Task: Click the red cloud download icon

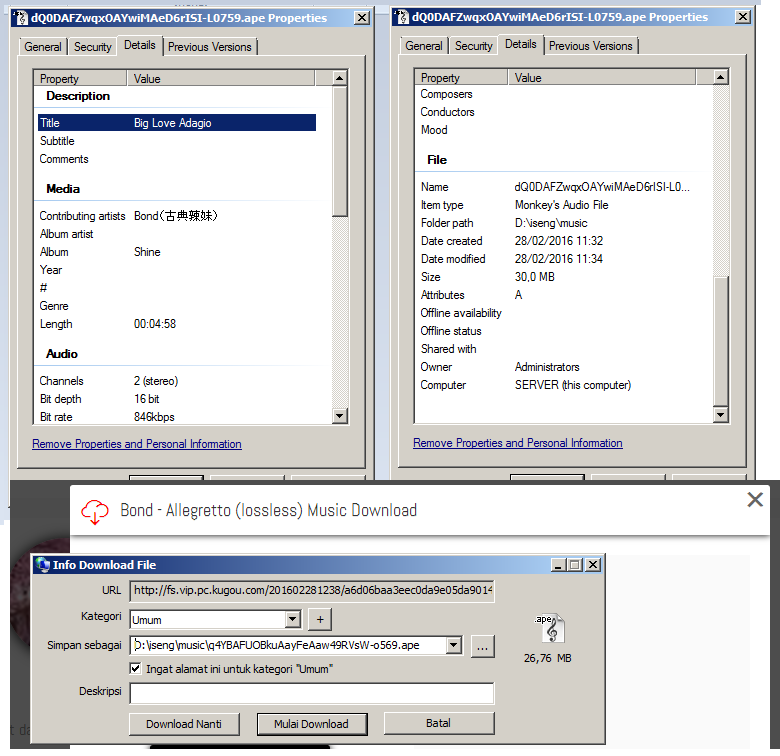Action: click(x=95, y=512)
